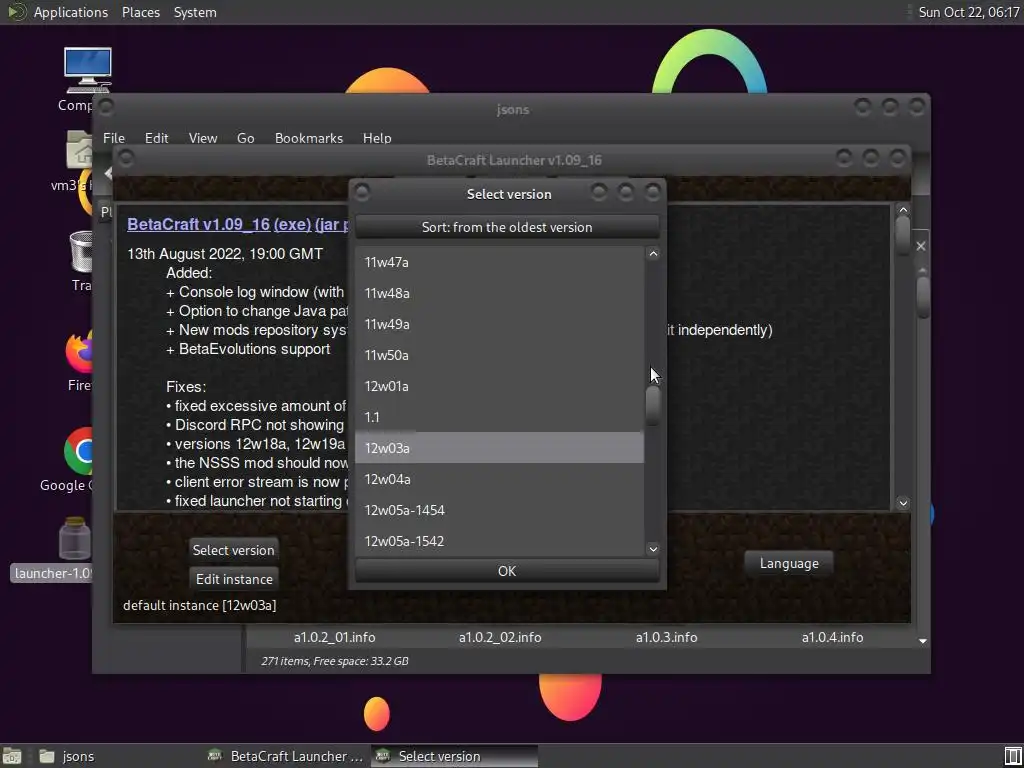This screenshot has width=1024, height=768.
Task: Click the show desktop icon in taskbar
Action: (x=12, y=756)
